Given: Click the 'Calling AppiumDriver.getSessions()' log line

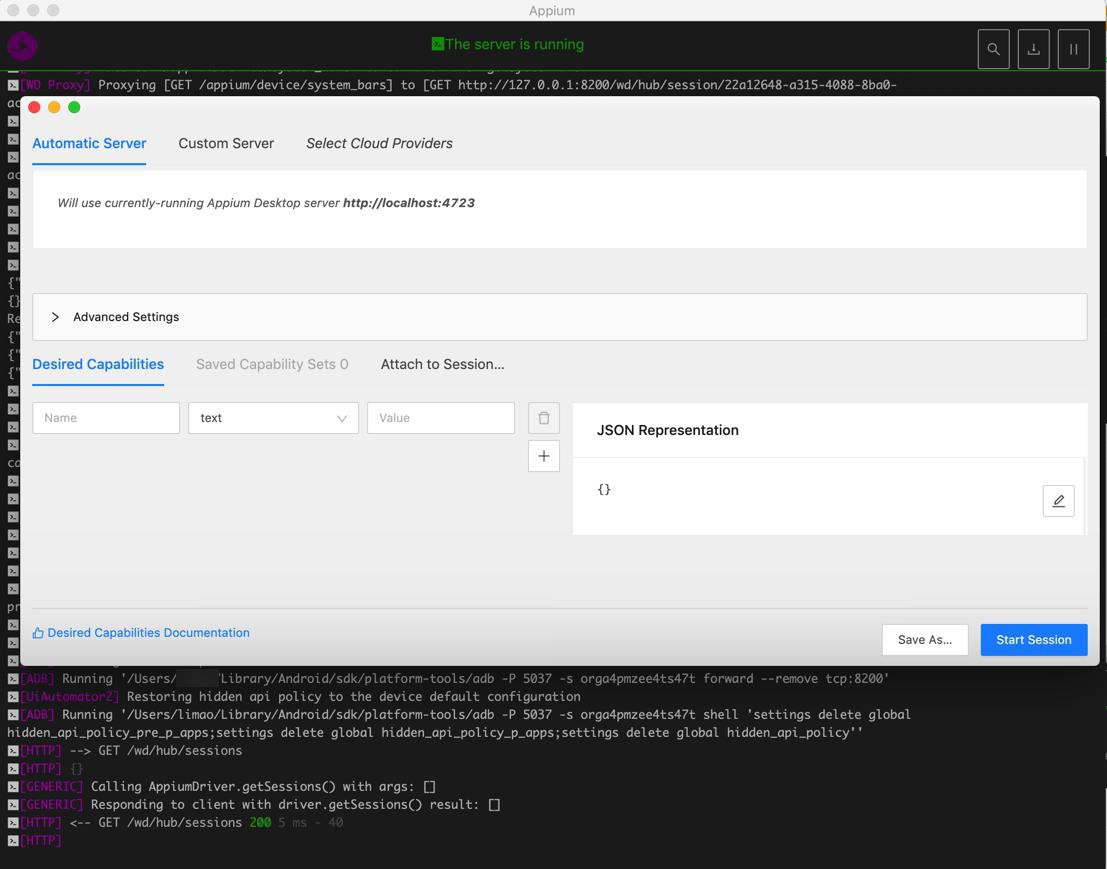Looking at the screenshot, I should click(221, 786).
